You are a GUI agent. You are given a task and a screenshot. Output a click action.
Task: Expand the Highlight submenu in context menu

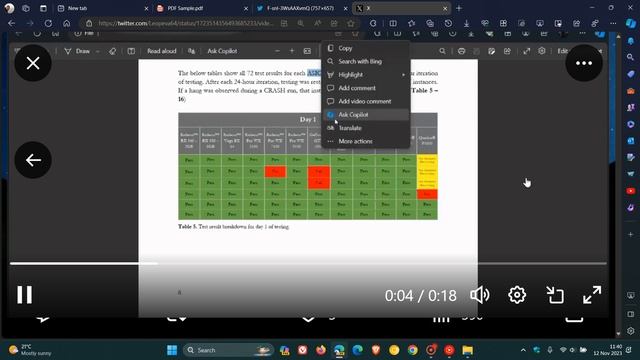[366, 75]
